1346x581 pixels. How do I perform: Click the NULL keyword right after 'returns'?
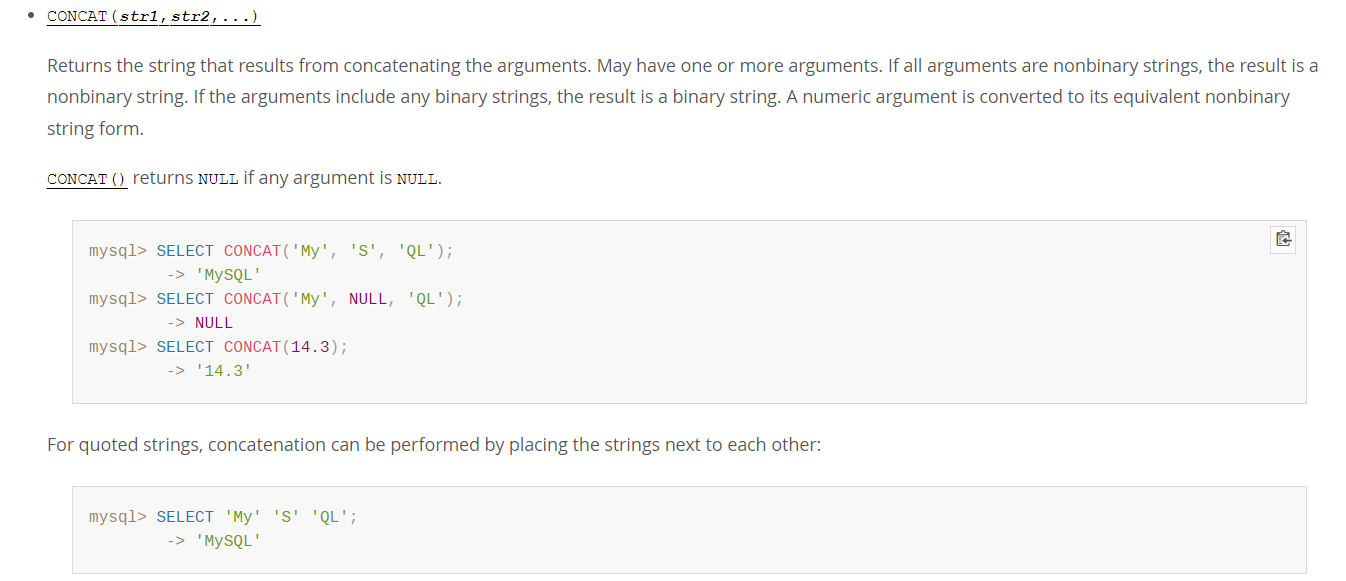point(218,179)
